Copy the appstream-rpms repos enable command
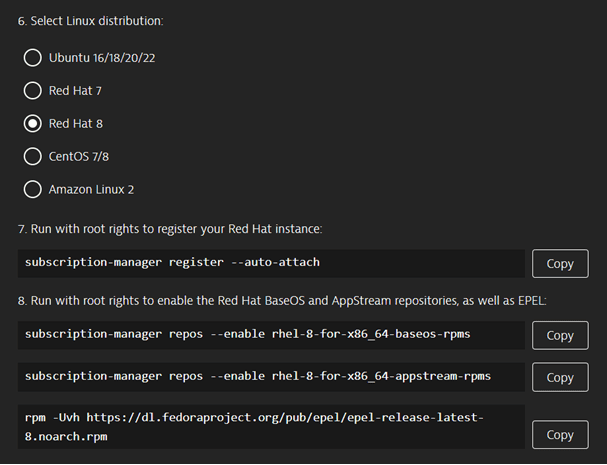This screenshot has width=607, height=465. (x=560, y=377)
